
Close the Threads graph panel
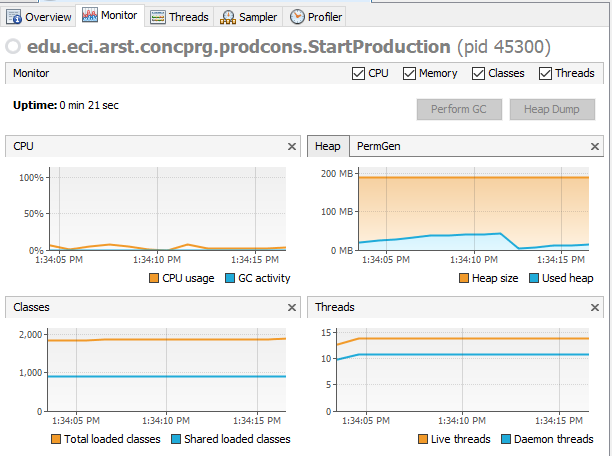click(594, 307)
